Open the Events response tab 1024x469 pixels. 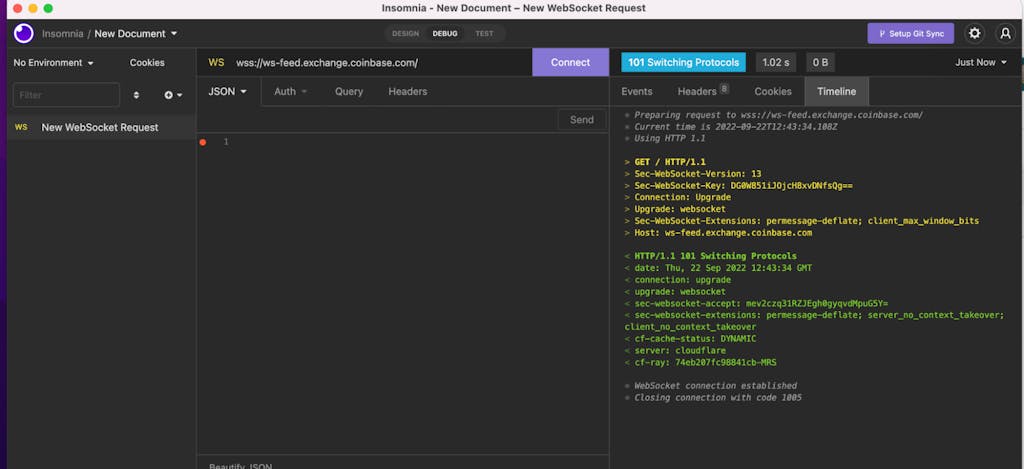point(637,91)
